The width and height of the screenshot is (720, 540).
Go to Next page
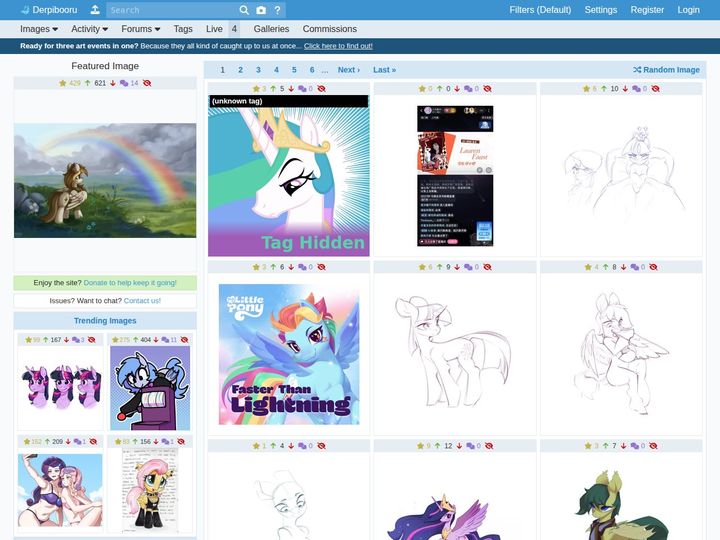pyautogui.click(x=349, y=70)
